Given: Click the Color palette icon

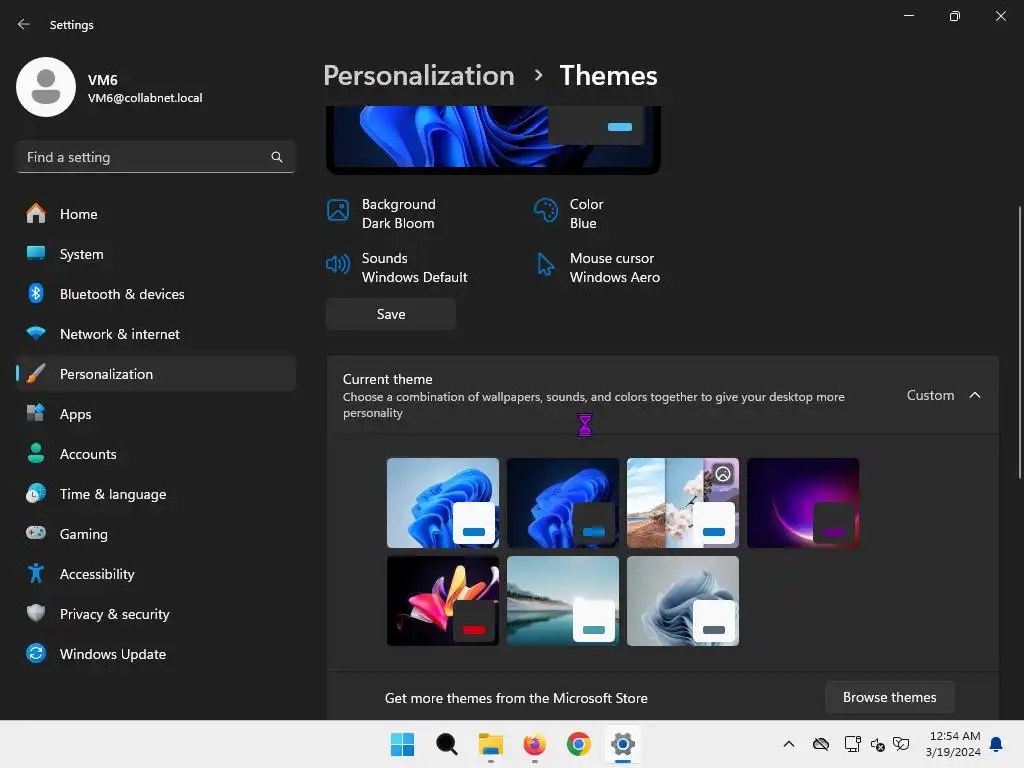Looking at the screenshot, I should tap(545, 210).
